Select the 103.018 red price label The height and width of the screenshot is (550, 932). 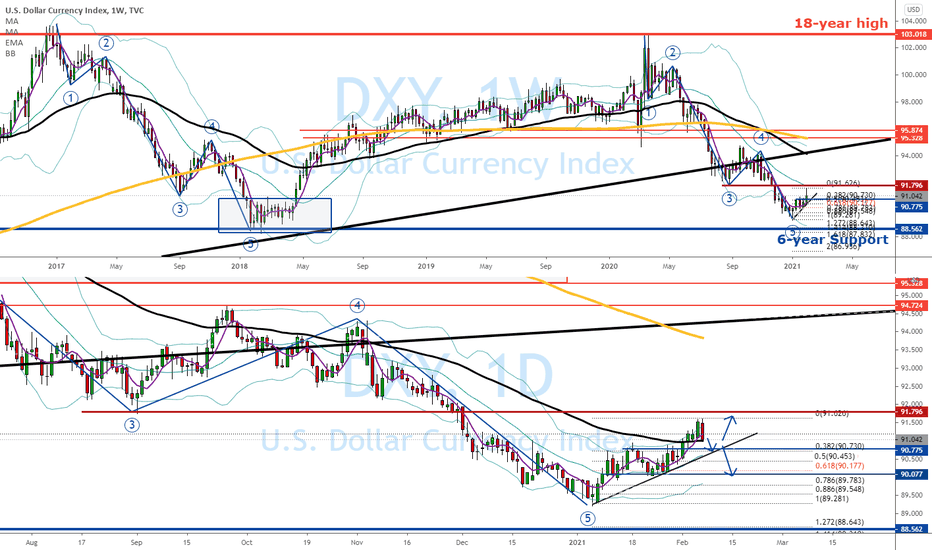point(914,34)
